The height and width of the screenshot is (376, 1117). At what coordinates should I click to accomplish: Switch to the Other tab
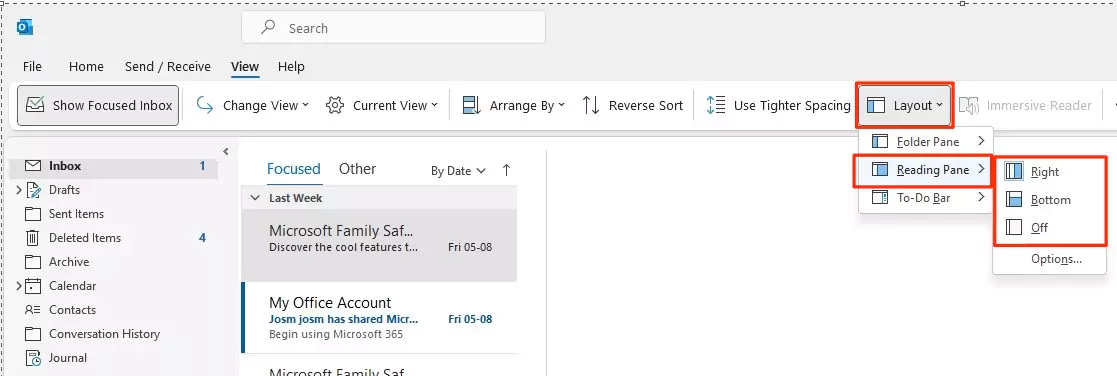(x=358, y=169)
